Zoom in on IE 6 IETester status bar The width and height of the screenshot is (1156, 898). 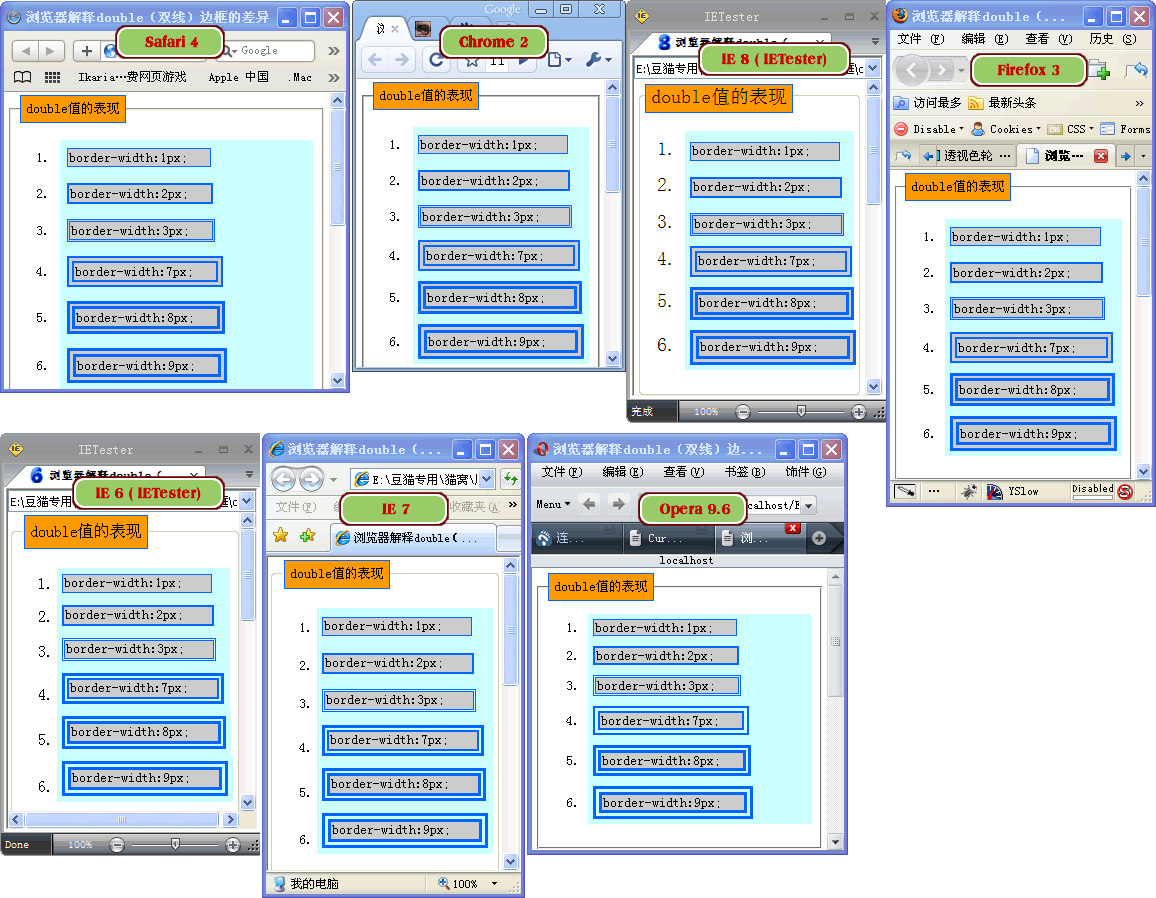(x=232, y=845)
